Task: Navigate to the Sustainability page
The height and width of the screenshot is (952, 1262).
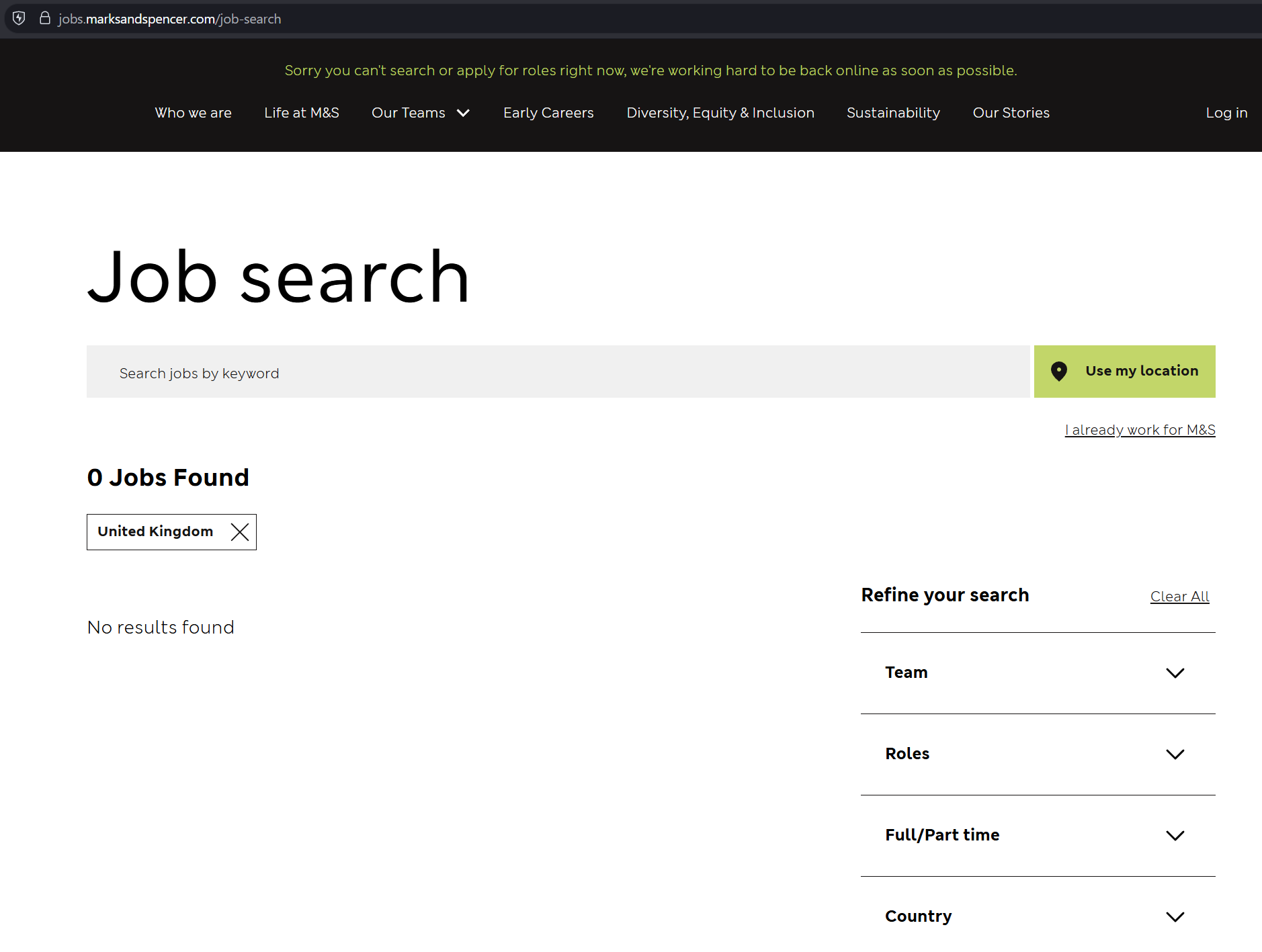Action: [893, 113]
